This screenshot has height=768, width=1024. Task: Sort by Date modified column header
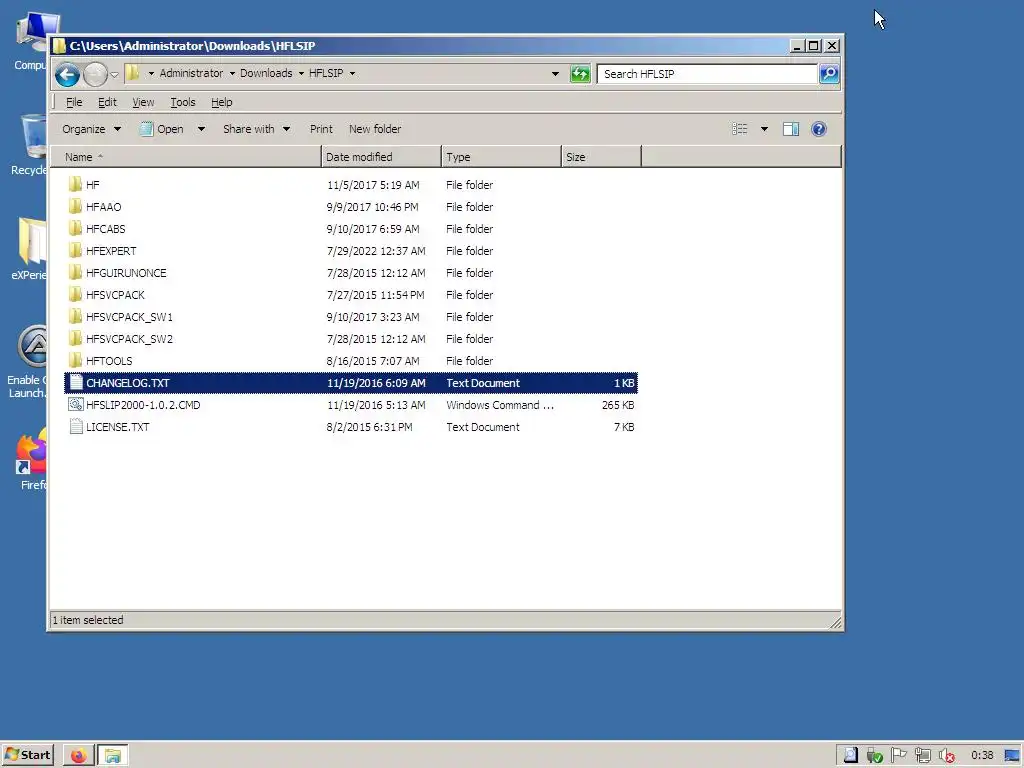point(381,157)
